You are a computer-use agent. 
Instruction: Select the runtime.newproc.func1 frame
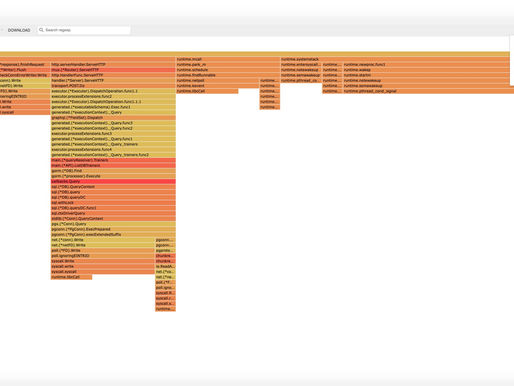click(426, 64)
